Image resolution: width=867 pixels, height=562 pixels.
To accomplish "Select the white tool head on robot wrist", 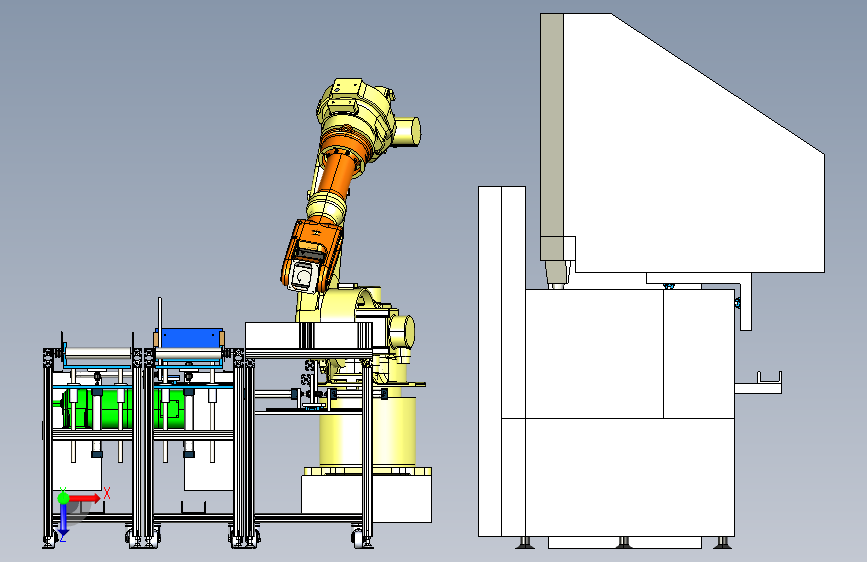I will point(304,275).
